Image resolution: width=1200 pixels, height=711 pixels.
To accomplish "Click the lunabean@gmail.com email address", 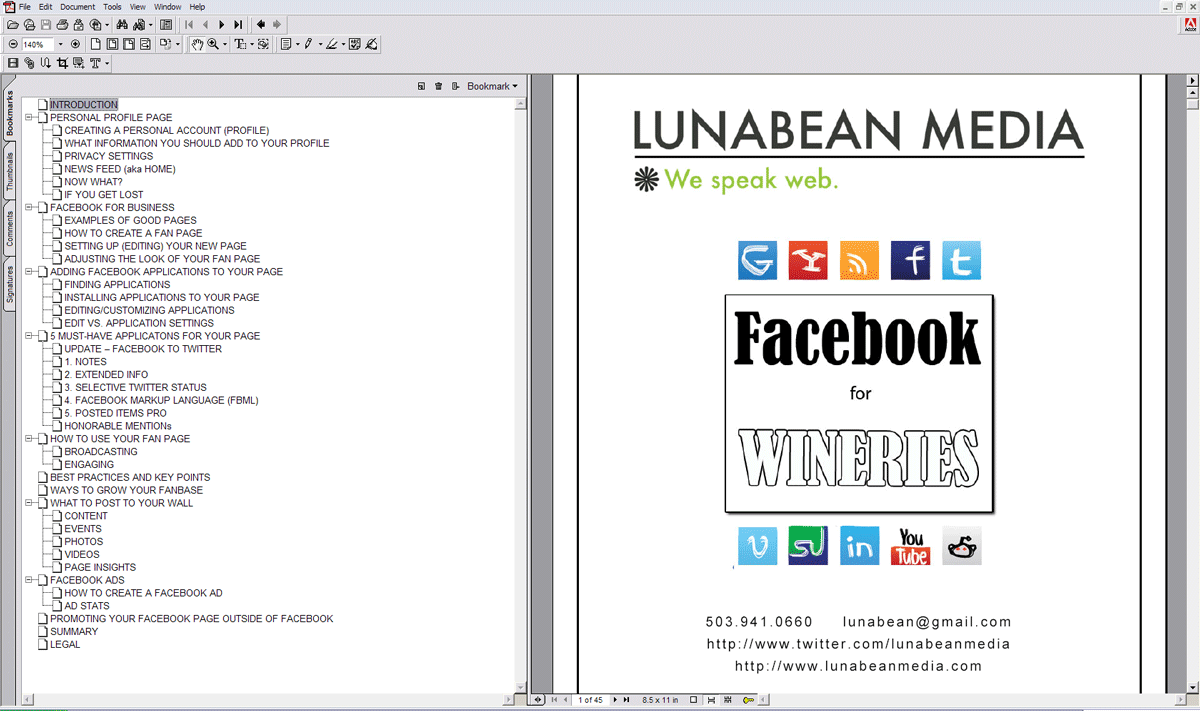I will (927, 621).
